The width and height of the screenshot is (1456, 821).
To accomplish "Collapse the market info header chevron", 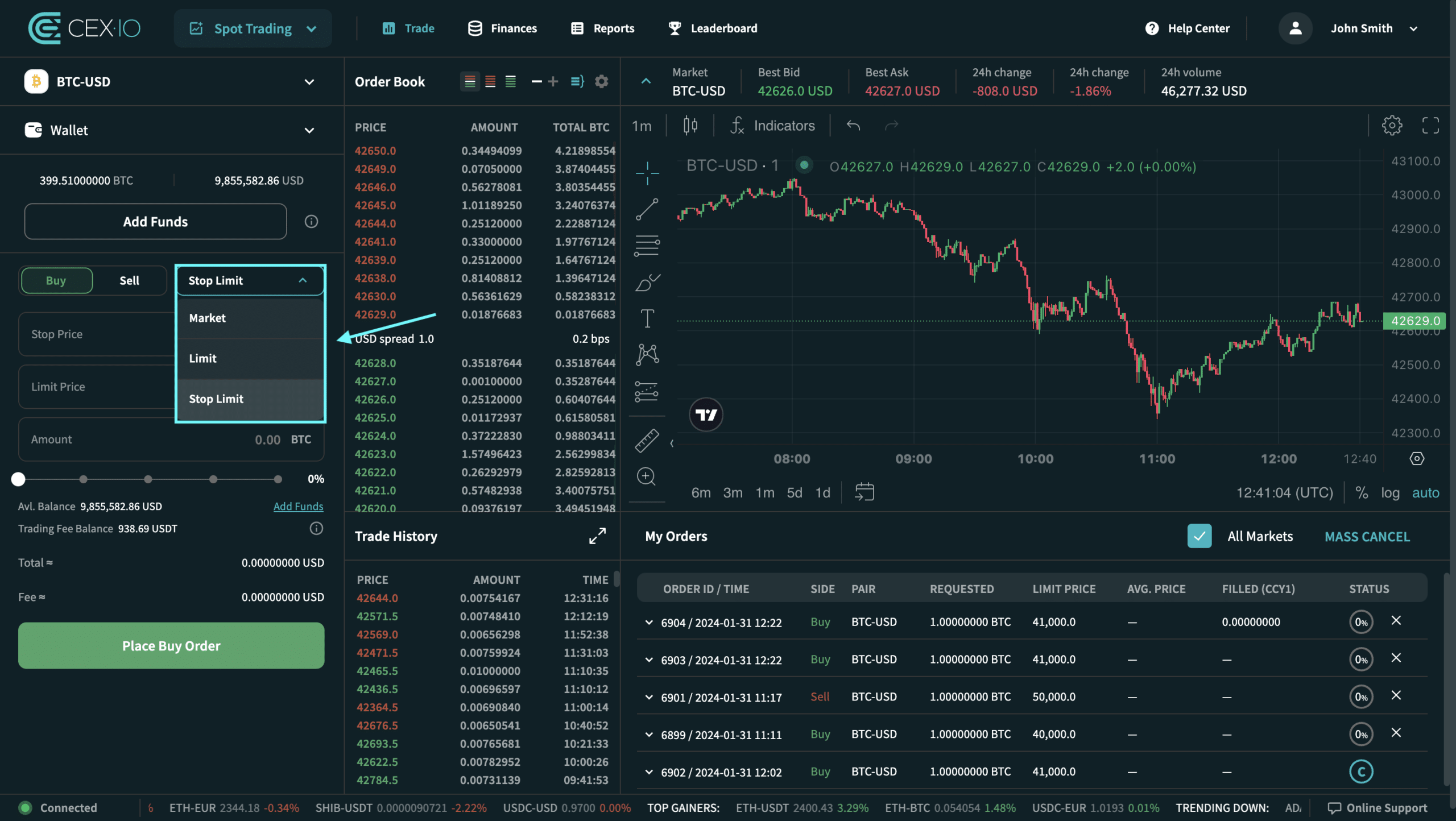I will 646,81.
